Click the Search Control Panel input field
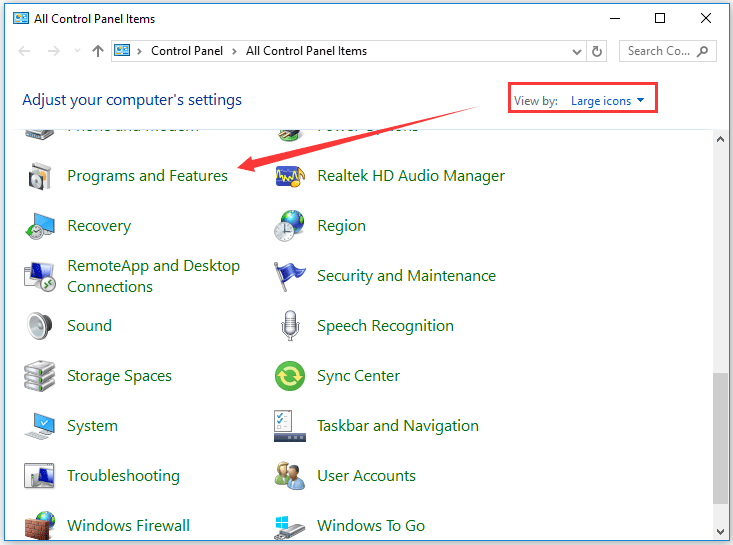This screenshot has width=733, height=545. 668,51
